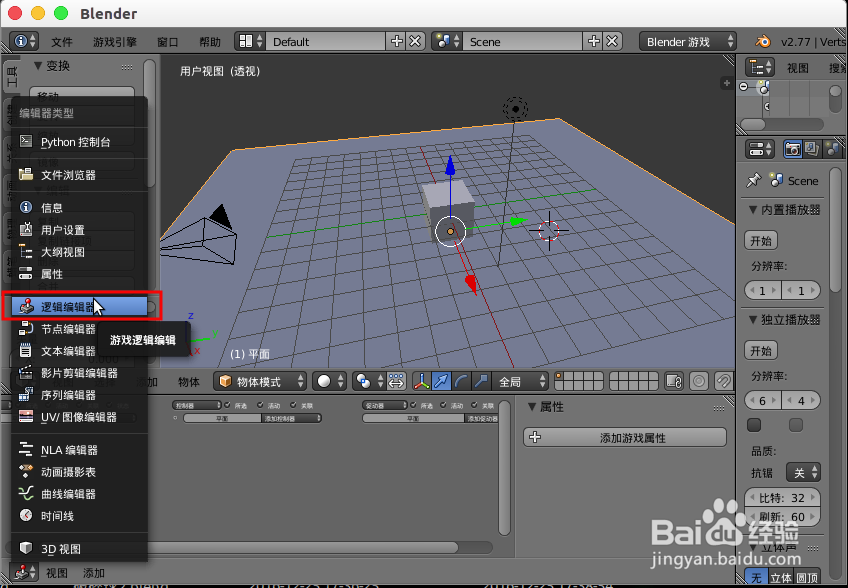Viewport: 848px width, 588px height.
Task: Open the 窗口 menu
Action: pyautogui.click(x=167, y=42)
